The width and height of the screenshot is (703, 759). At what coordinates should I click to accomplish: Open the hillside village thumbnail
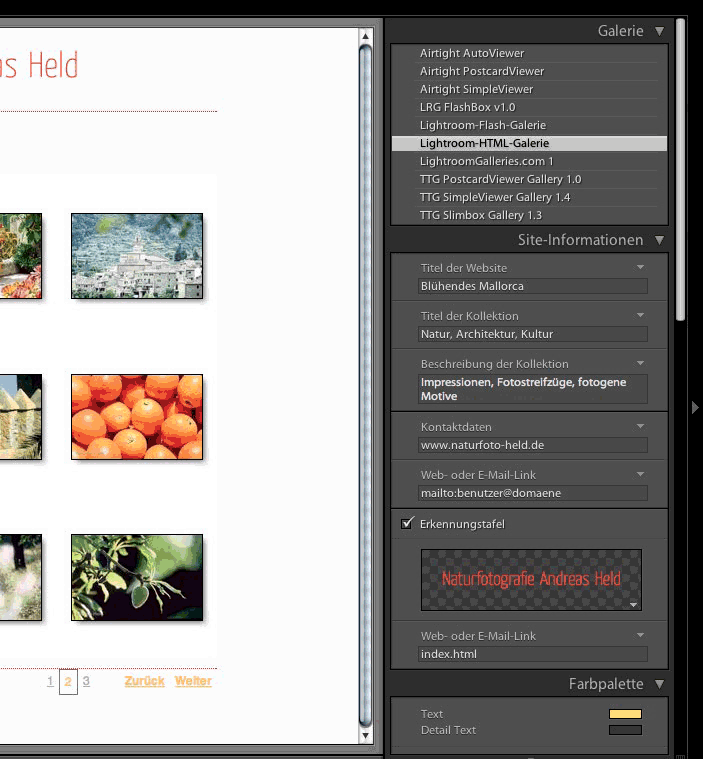(137, 256)
